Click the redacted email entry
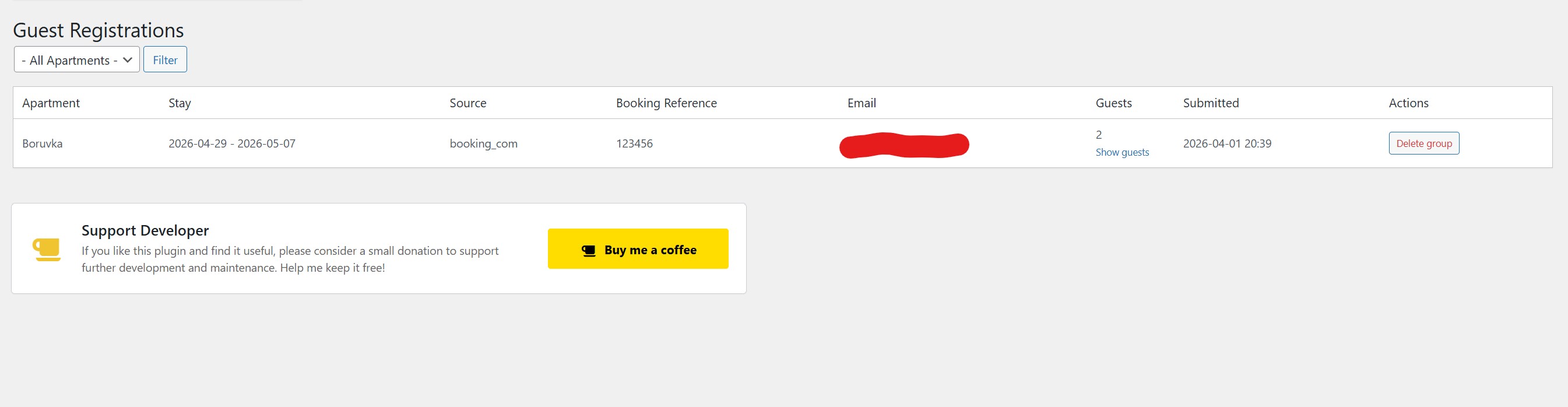This screenshot has height=407, width=1568. click(x=903, y=145)
